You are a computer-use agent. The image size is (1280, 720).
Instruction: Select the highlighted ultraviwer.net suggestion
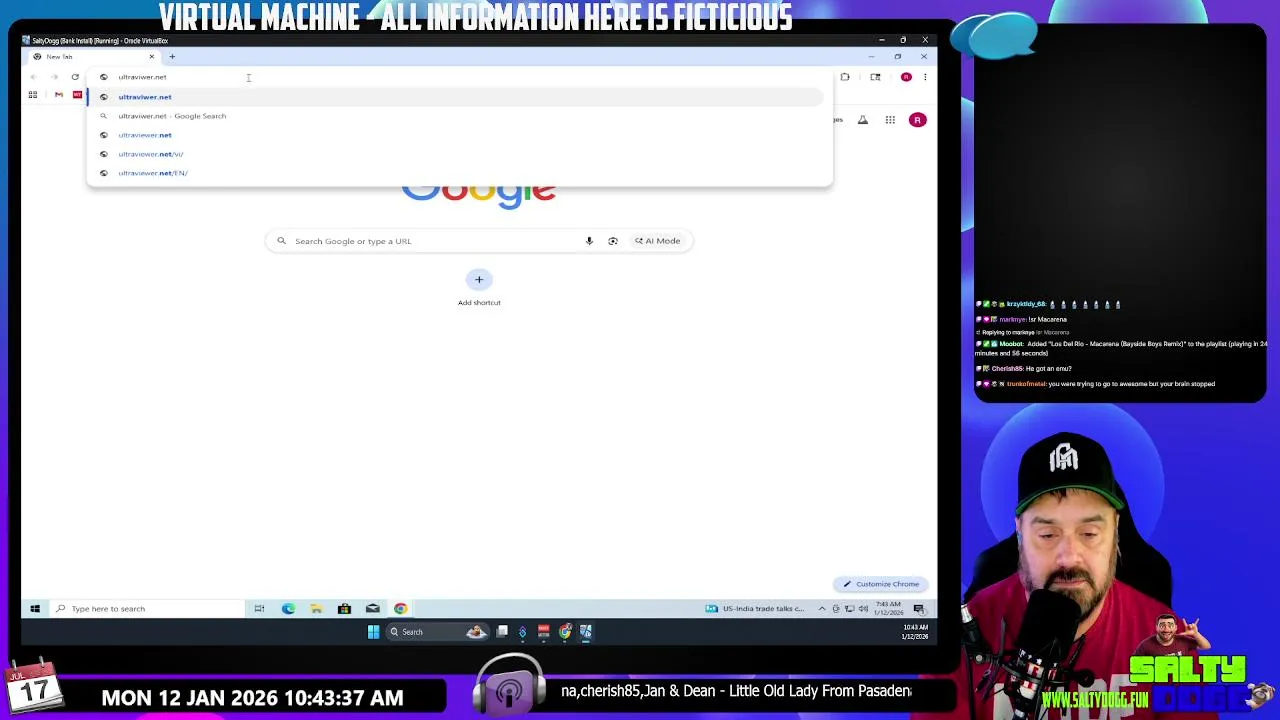coord(455,97)
